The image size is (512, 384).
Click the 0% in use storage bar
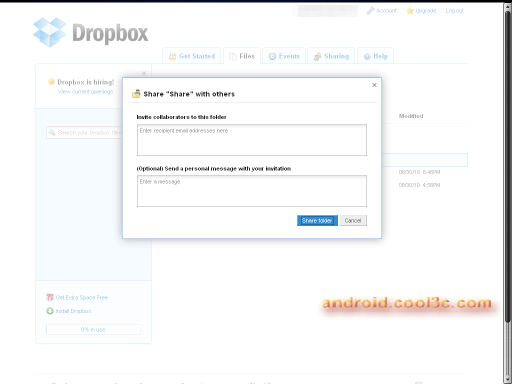[93, 329]
